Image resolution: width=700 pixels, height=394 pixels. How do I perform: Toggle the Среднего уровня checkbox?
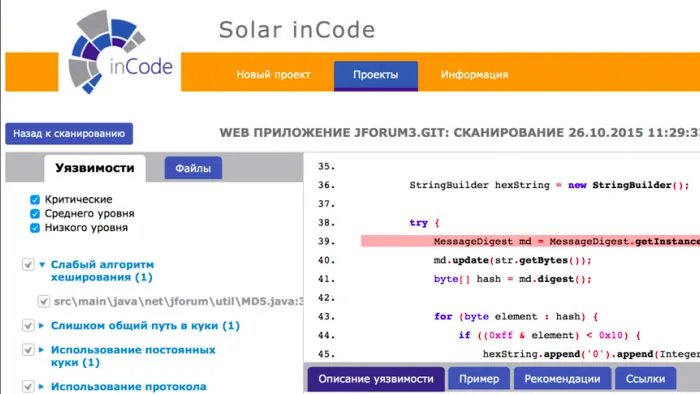(35, 214)
